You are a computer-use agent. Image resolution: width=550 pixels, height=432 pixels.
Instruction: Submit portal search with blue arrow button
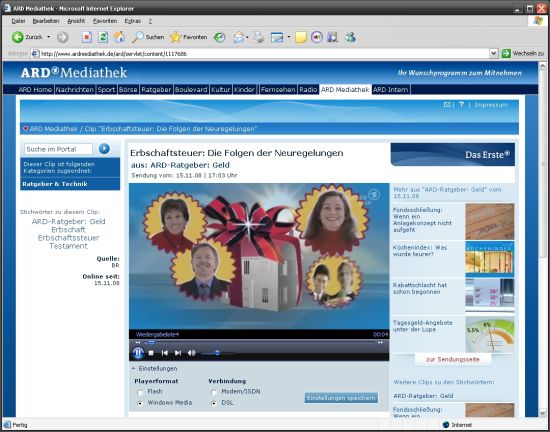click(104, 149)
